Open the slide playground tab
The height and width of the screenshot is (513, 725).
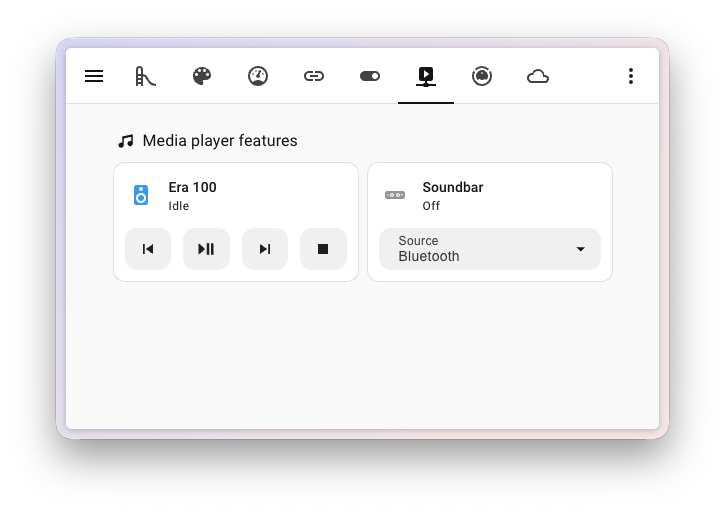[x=146, y=76]
